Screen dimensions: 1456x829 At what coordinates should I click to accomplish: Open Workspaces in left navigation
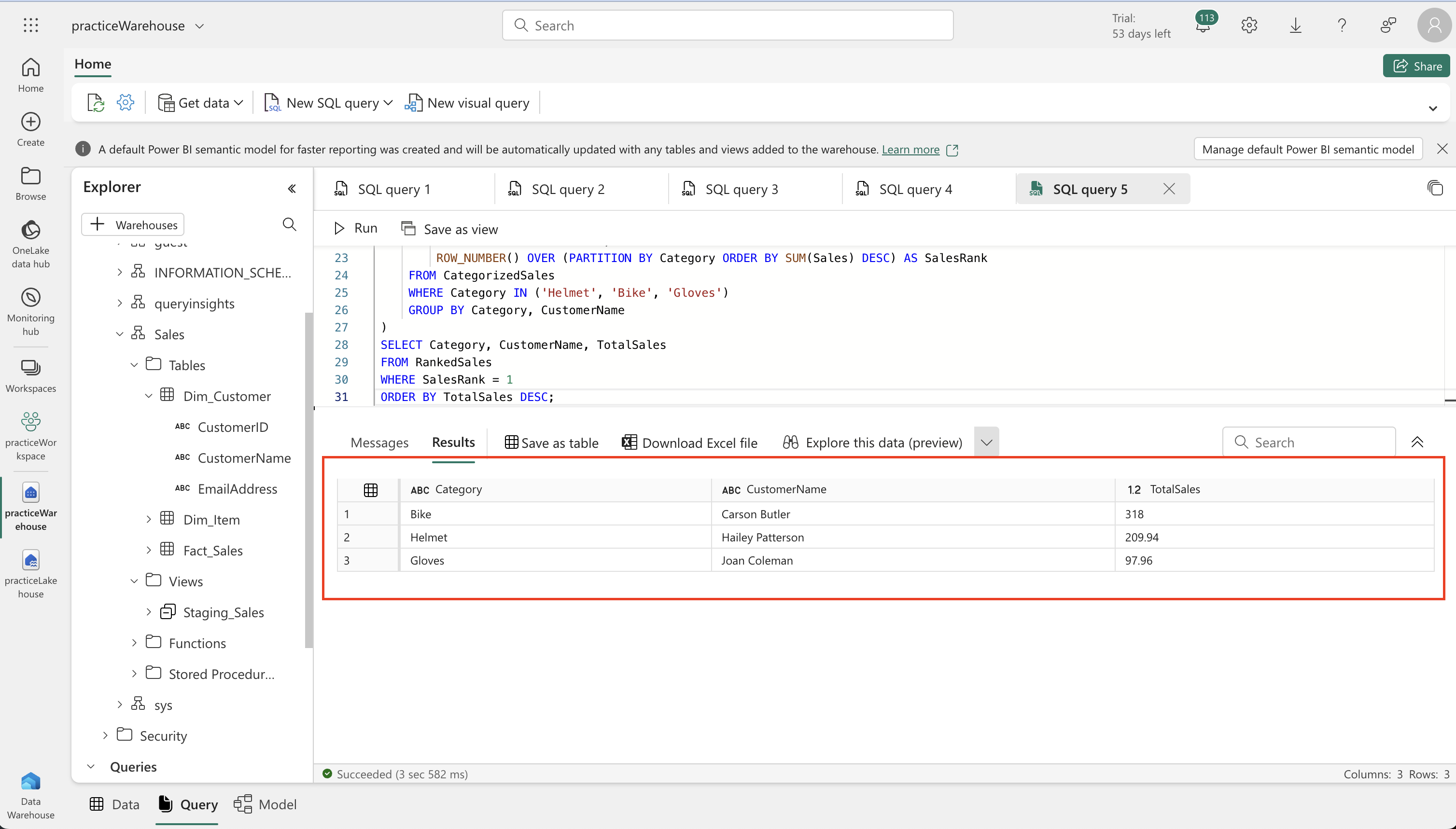(x=31, y=376)
